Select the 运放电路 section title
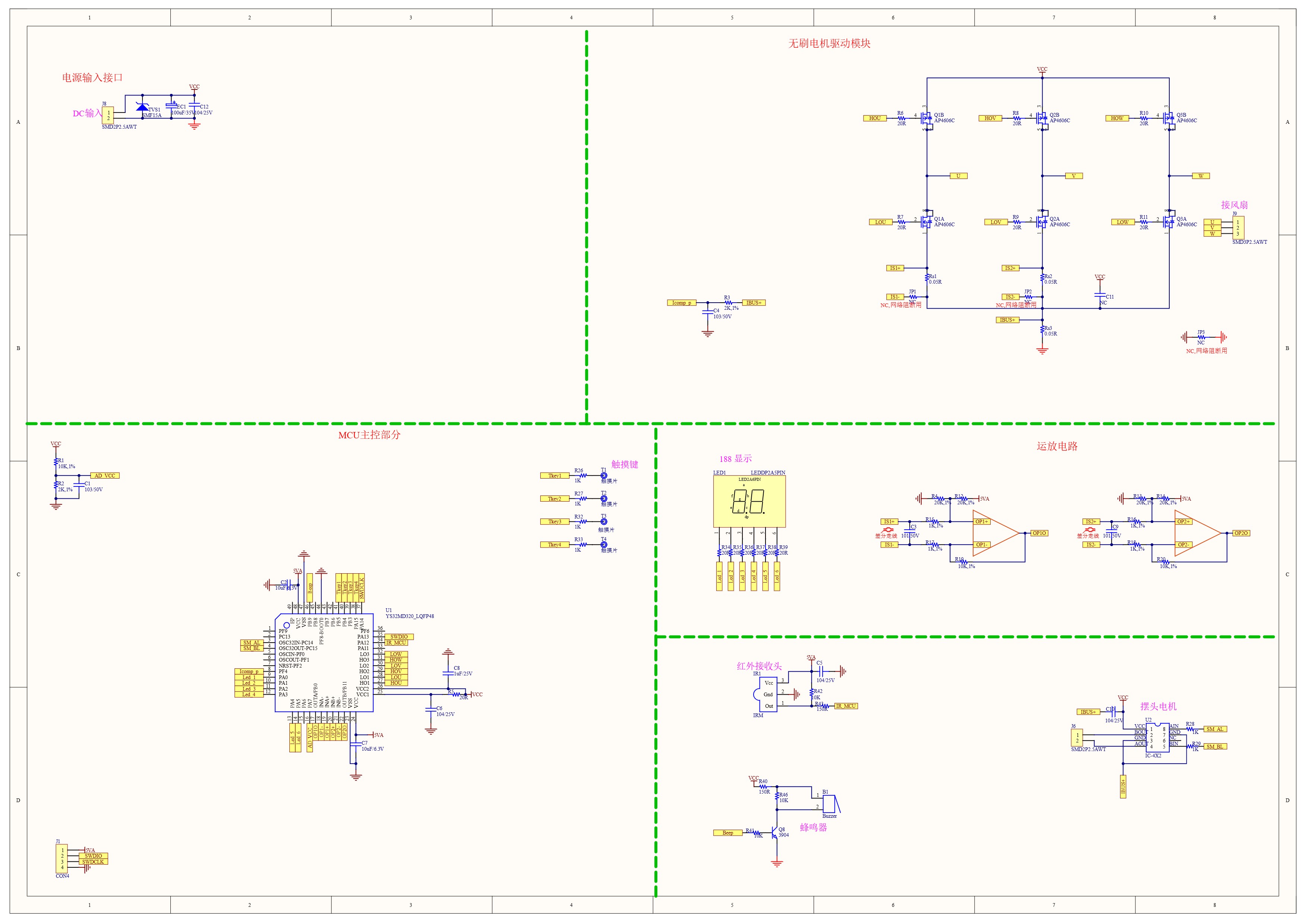Viewport: 1308px width, 924px height. [1057, 446]
